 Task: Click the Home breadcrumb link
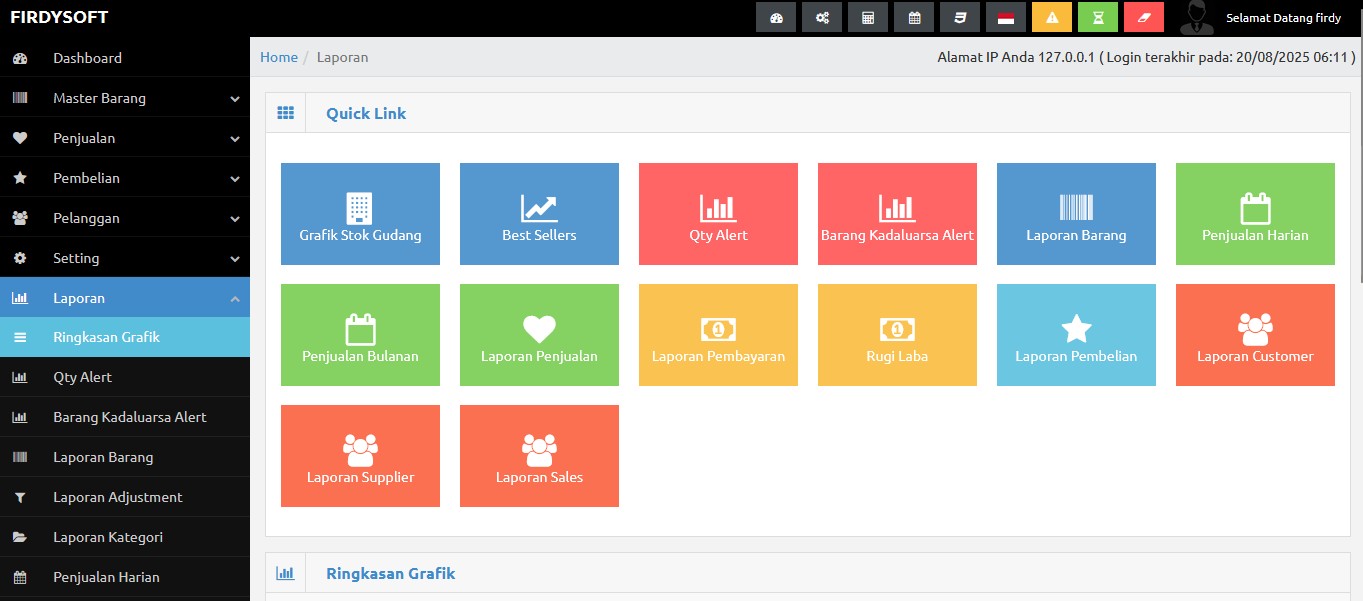click(x=279, y=57)
